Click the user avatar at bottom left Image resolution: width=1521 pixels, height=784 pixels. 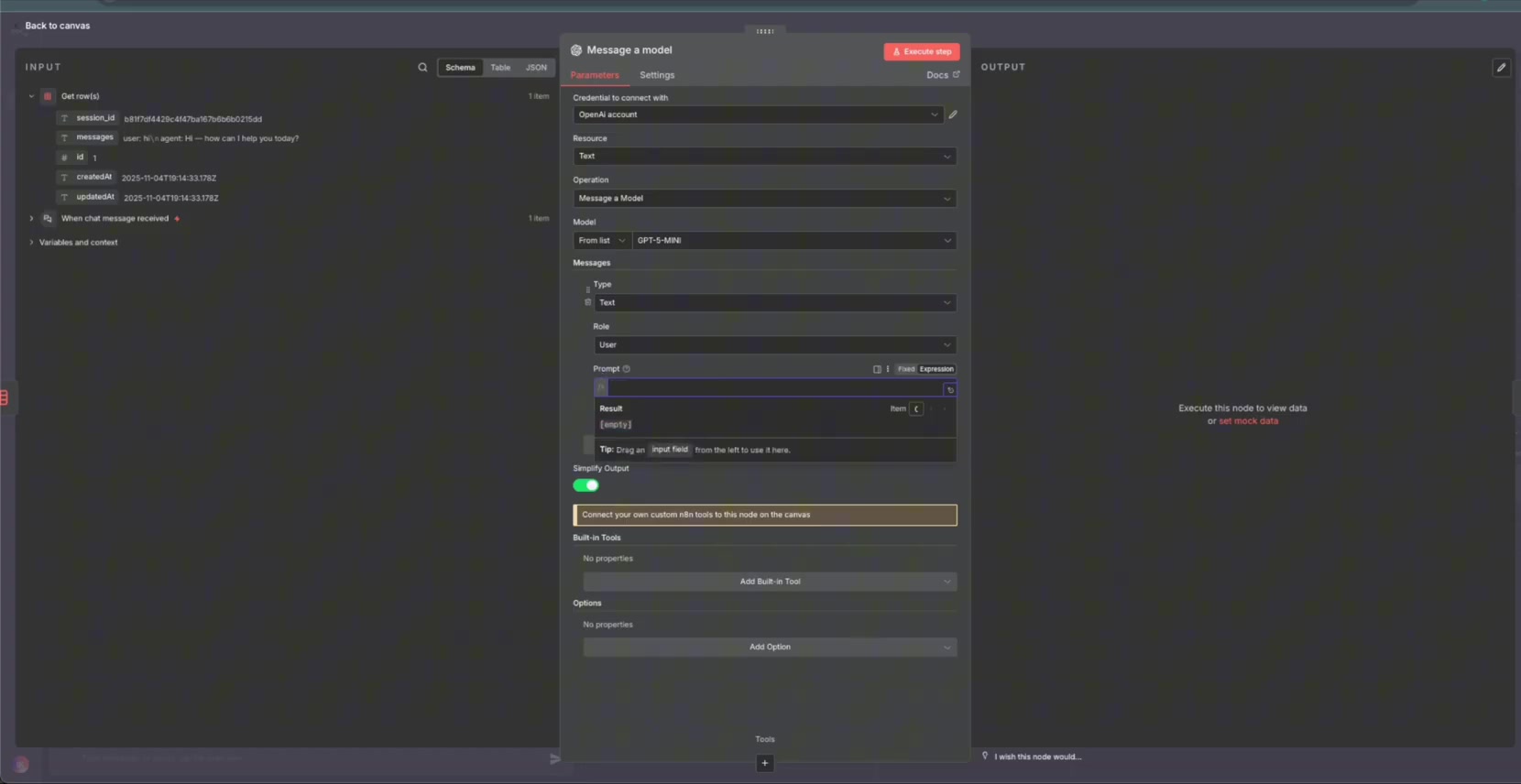[x=21, y=764]
